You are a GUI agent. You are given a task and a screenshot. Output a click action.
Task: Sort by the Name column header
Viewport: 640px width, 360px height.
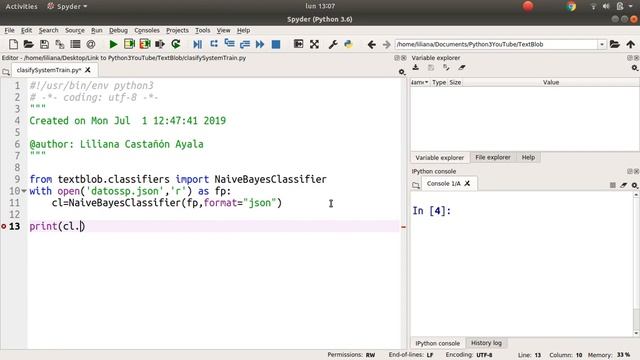420,82
